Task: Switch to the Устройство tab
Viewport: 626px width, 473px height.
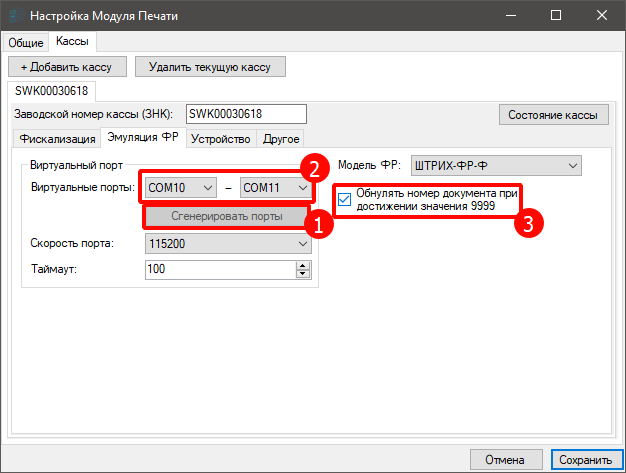Action: tap(220, 138)
